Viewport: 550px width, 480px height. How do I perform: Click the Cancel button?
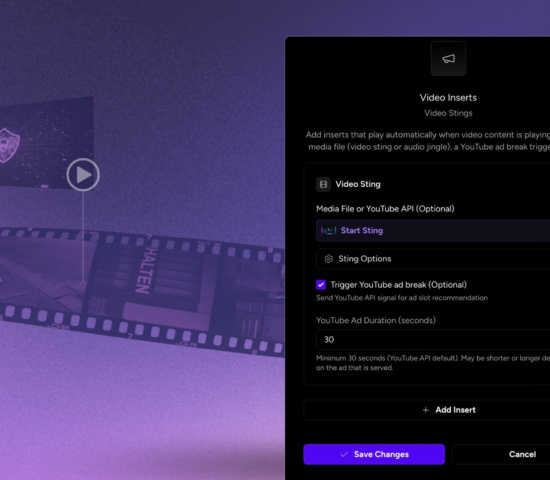501,454
